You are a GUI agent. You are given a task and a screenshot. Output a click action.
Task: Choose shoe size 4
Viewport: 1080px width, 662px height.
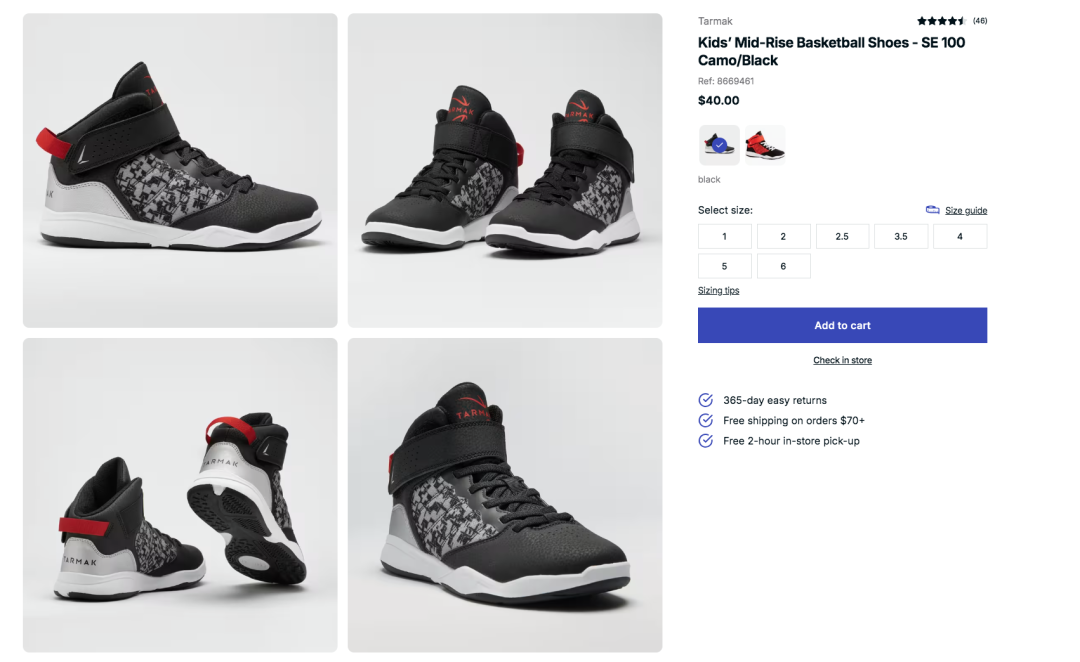(960, 236)
